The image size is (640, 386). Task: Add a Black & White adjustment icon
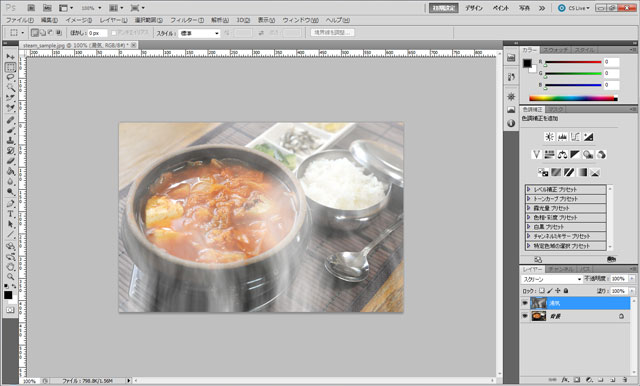click(575, 155)
